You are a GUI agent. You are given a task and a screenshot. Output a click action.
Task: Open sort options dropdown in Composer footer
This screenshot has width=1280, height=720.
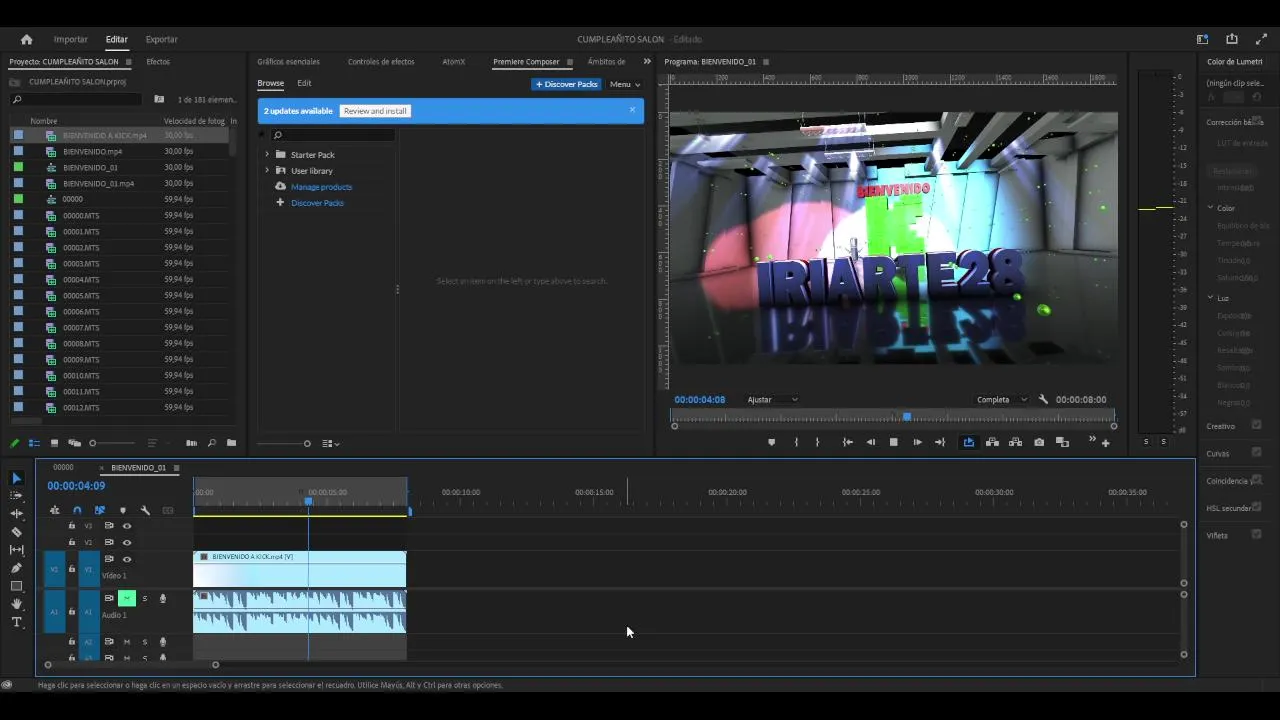330,443
